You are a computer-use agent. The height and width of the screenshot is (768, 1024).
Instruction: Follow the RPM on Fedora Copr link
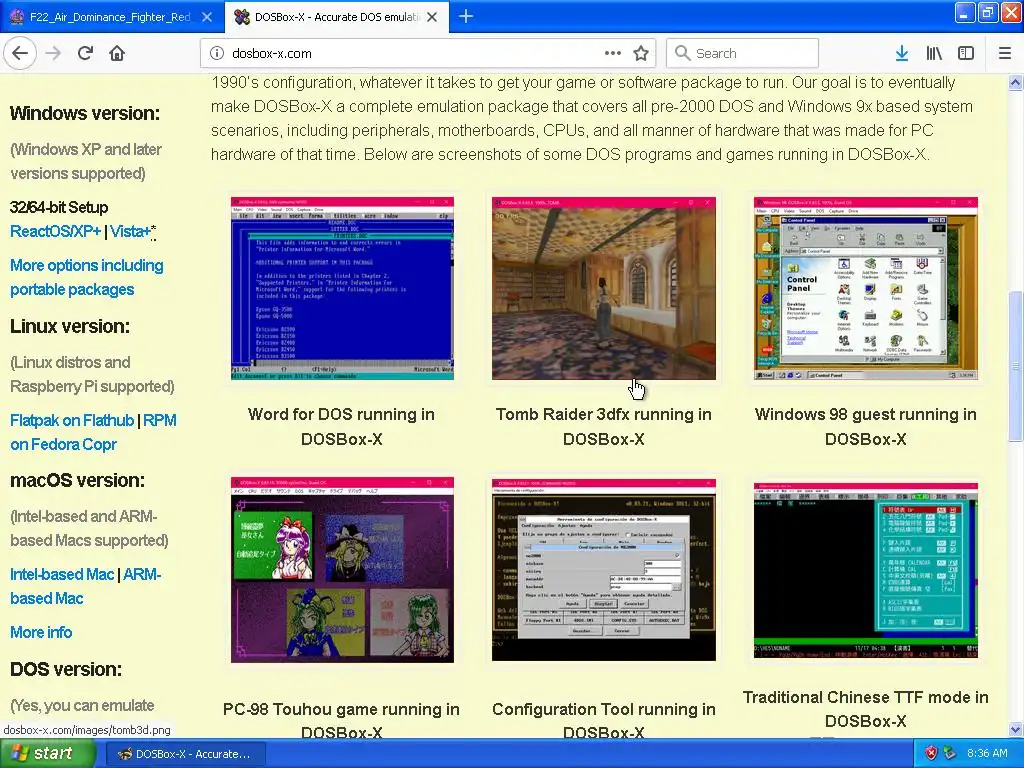pyautogui.click(x=159, y=421)
